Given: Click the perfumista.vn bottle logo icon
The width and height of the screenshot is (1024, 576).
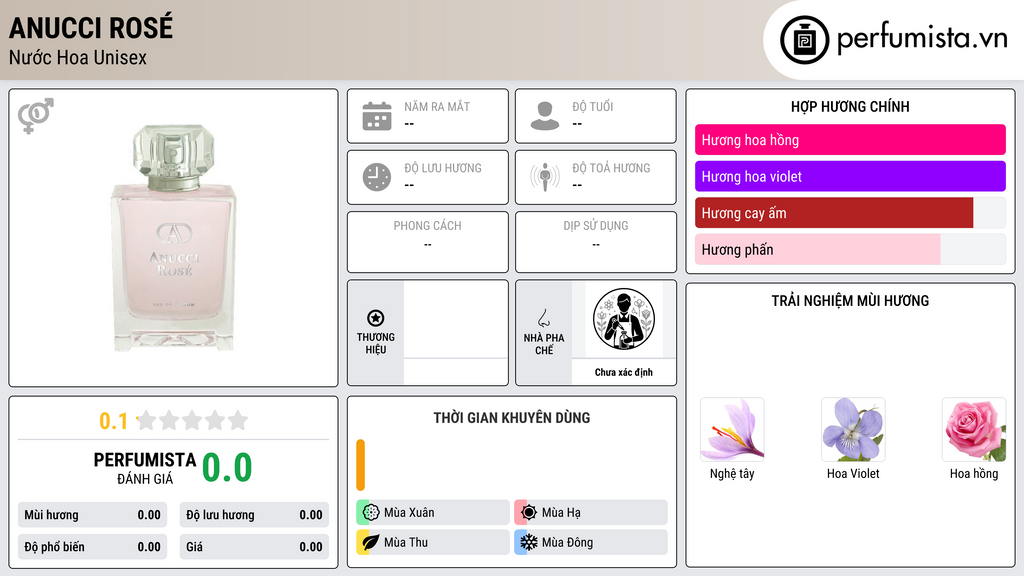Looking at the screenshot, I should click(804, 40).
